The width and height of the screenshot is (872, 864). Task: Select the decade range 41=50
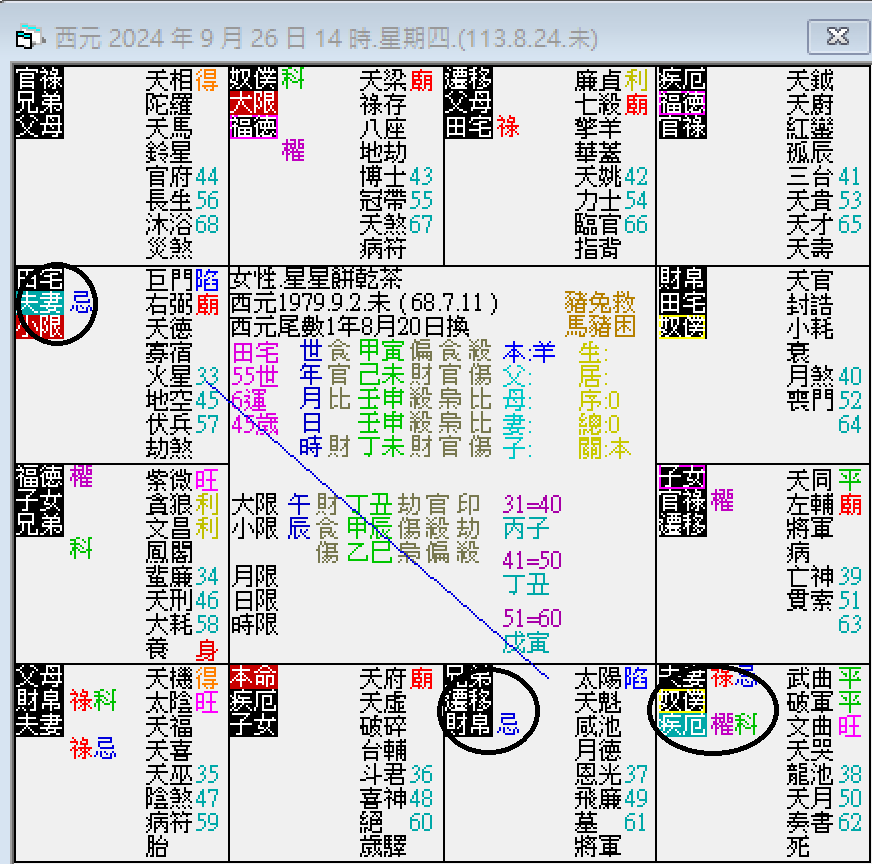tap(532, 560)
